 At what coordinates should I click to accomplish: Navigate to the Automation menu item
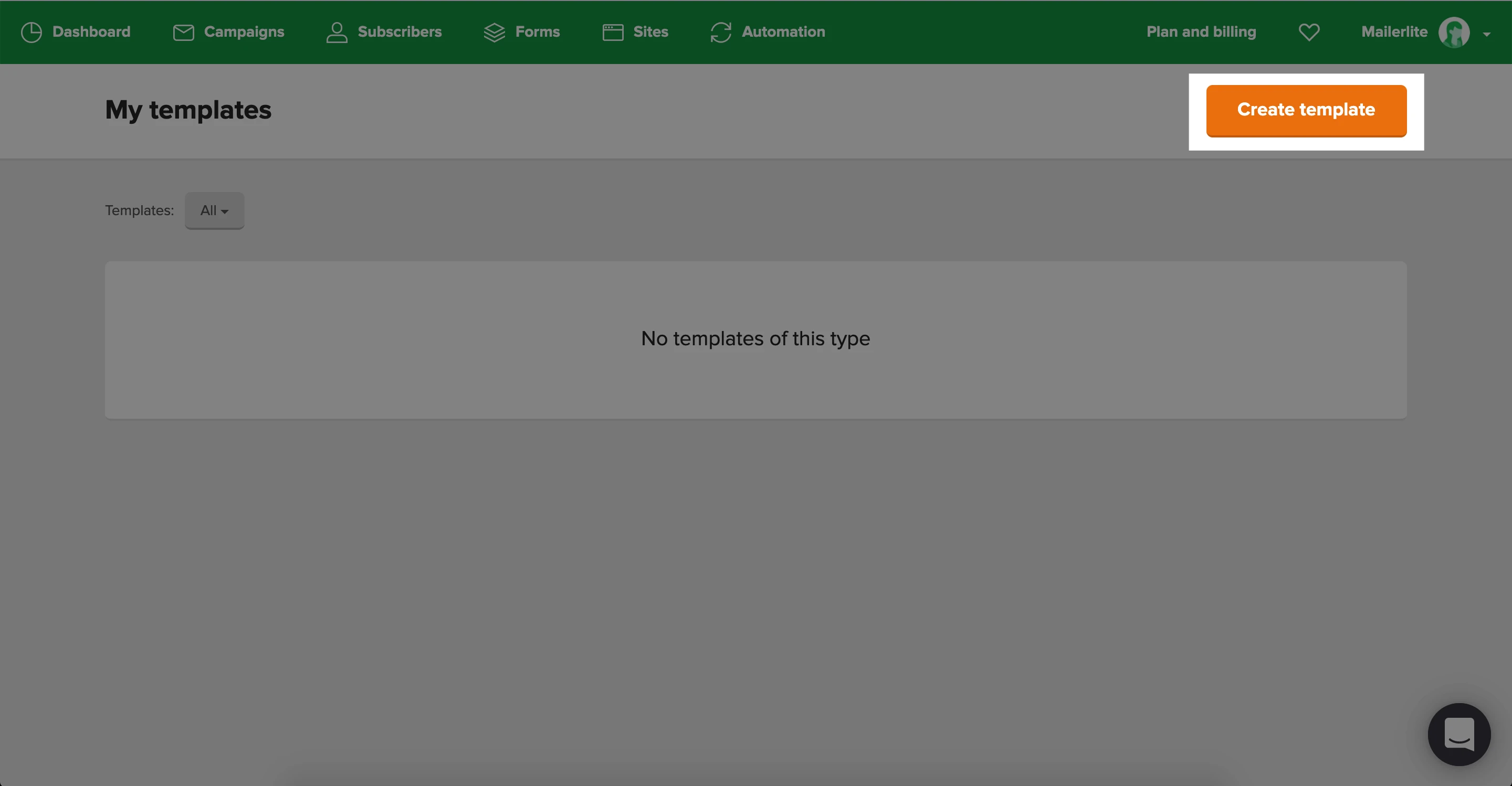click(x=783, y=31)
